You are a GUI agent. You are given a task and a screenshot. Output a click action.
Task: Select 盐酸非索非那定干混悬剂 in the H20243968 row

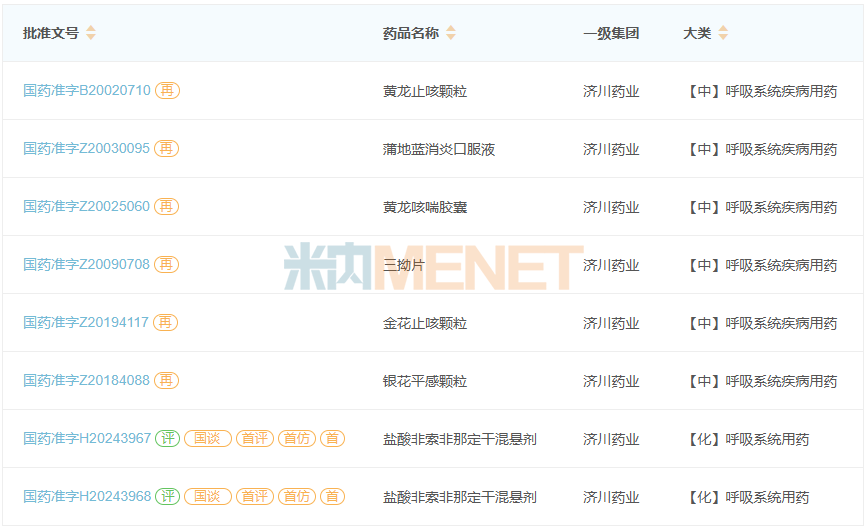(459, 498)
